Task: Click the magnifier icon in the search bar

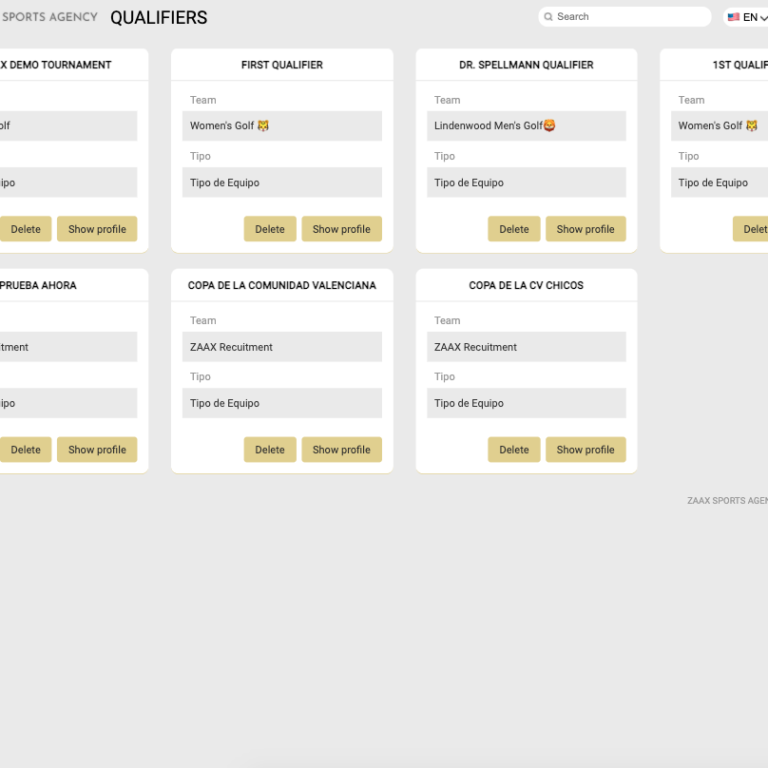Action: click(549, 17)
